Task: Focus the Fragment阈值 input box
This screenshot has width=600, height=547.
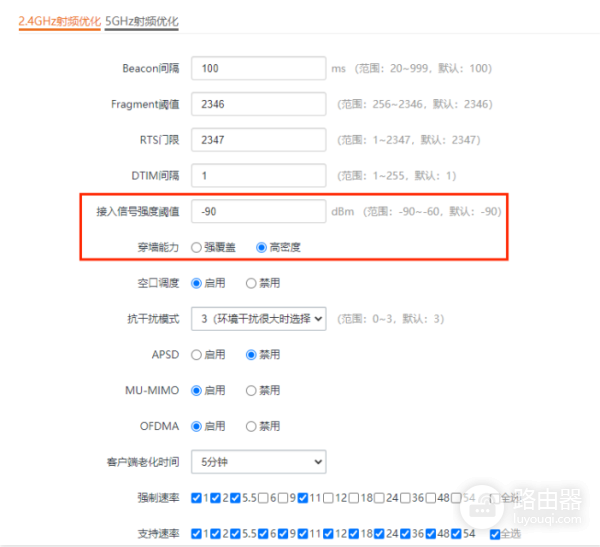Action: 259,104
